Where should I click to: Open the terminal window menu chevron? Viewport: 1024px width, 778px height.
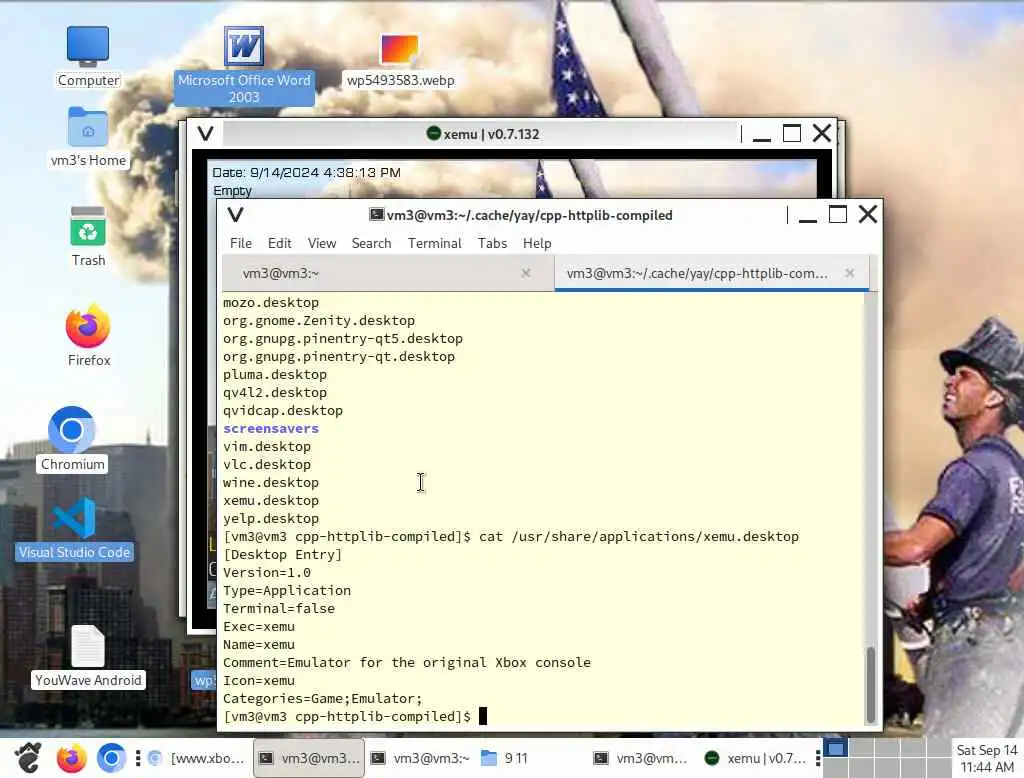[235, 214]
